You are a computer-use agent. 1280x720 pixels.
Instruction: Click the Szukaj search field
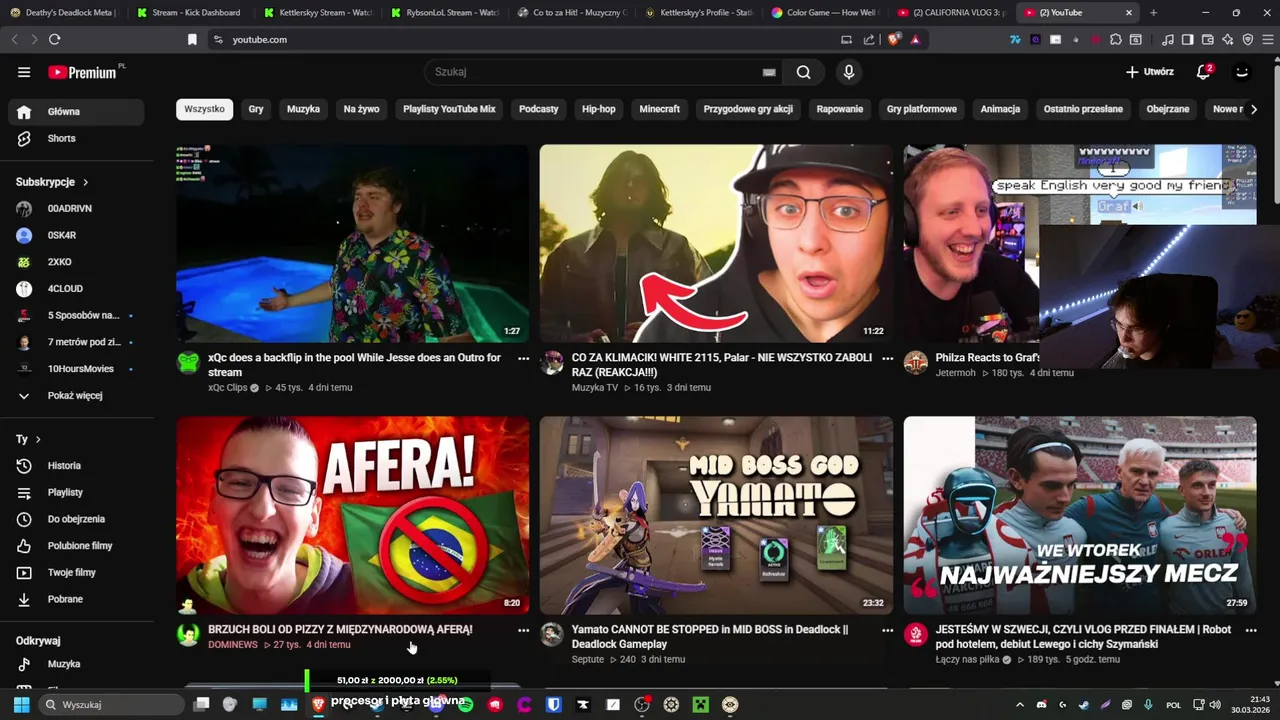click(597, 72)
